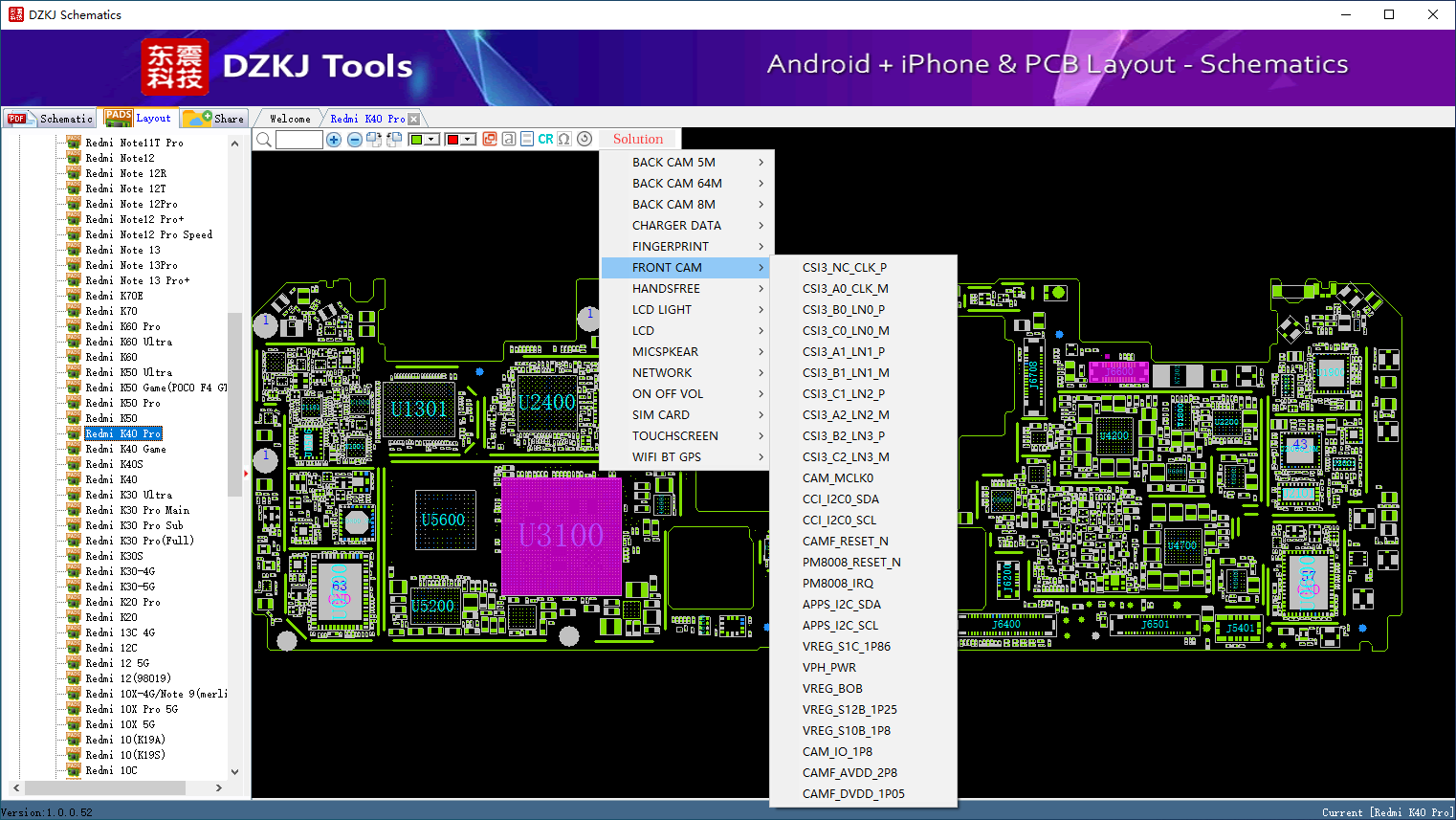Click the red overlapping squares icon
Screen dimensions: 1456x820
490,140
